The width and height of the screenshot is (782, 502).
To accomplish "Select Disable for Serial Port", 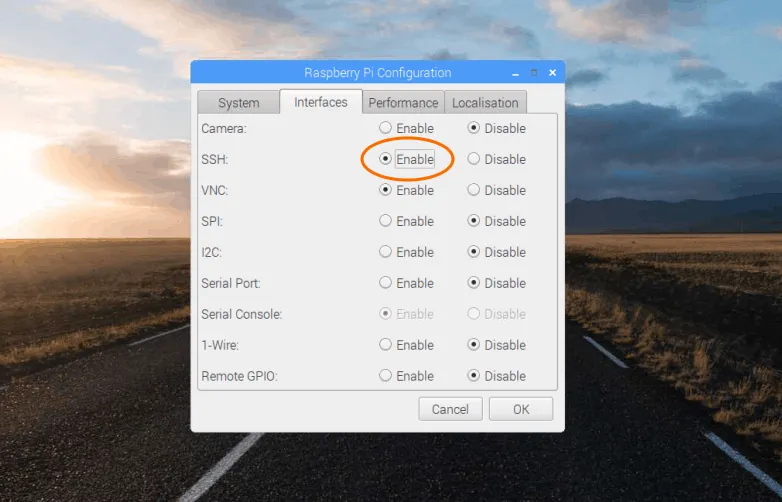I will pos(496,283).
